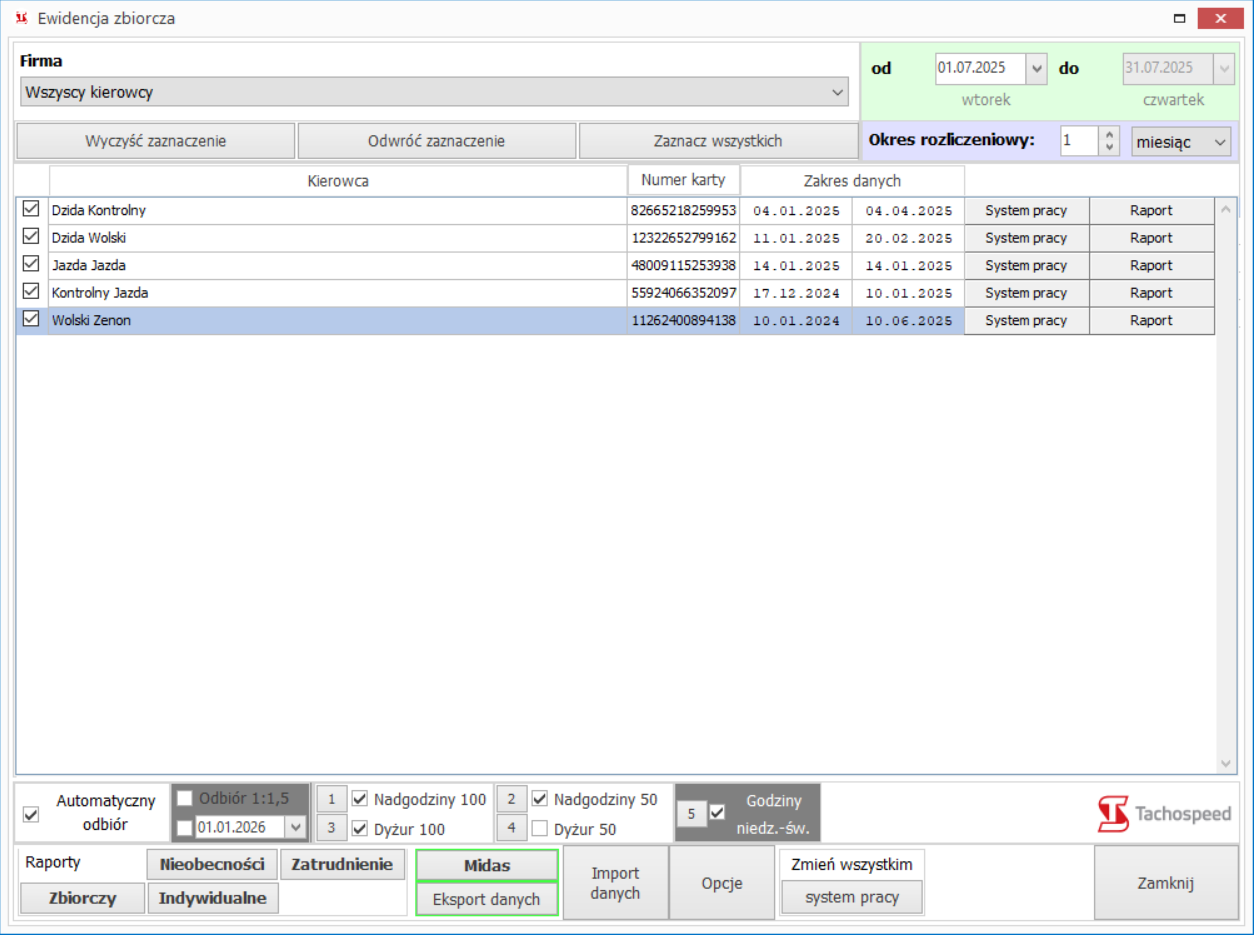
Task: Click the numbered button 3 beside Dyżur 100
Action: pos(332,828)
